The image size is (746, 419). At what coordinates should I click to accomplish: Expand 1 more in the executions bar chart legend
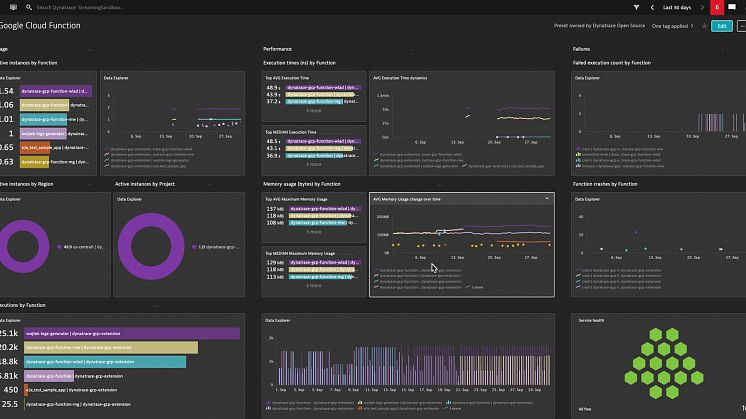[452, 408]
